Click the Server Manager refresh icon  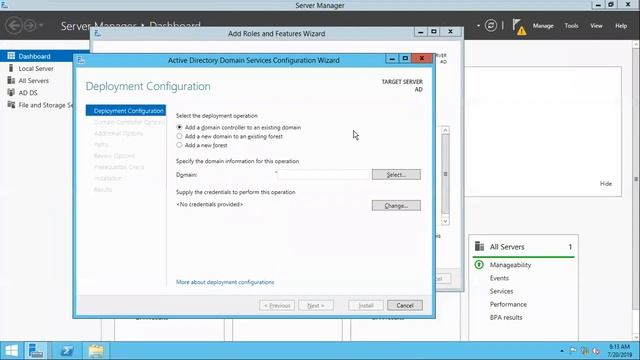[x=491, y=26]
